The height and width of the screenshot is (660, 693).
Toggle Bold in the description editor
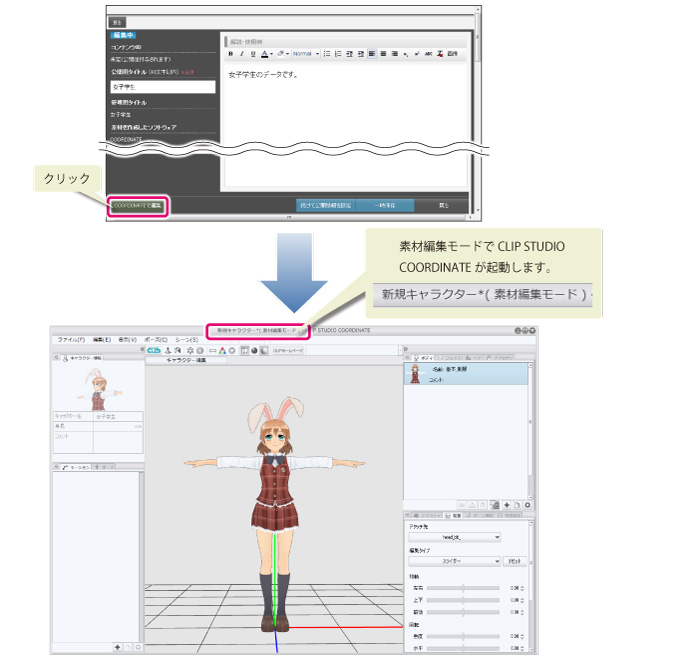click(231, 54)
